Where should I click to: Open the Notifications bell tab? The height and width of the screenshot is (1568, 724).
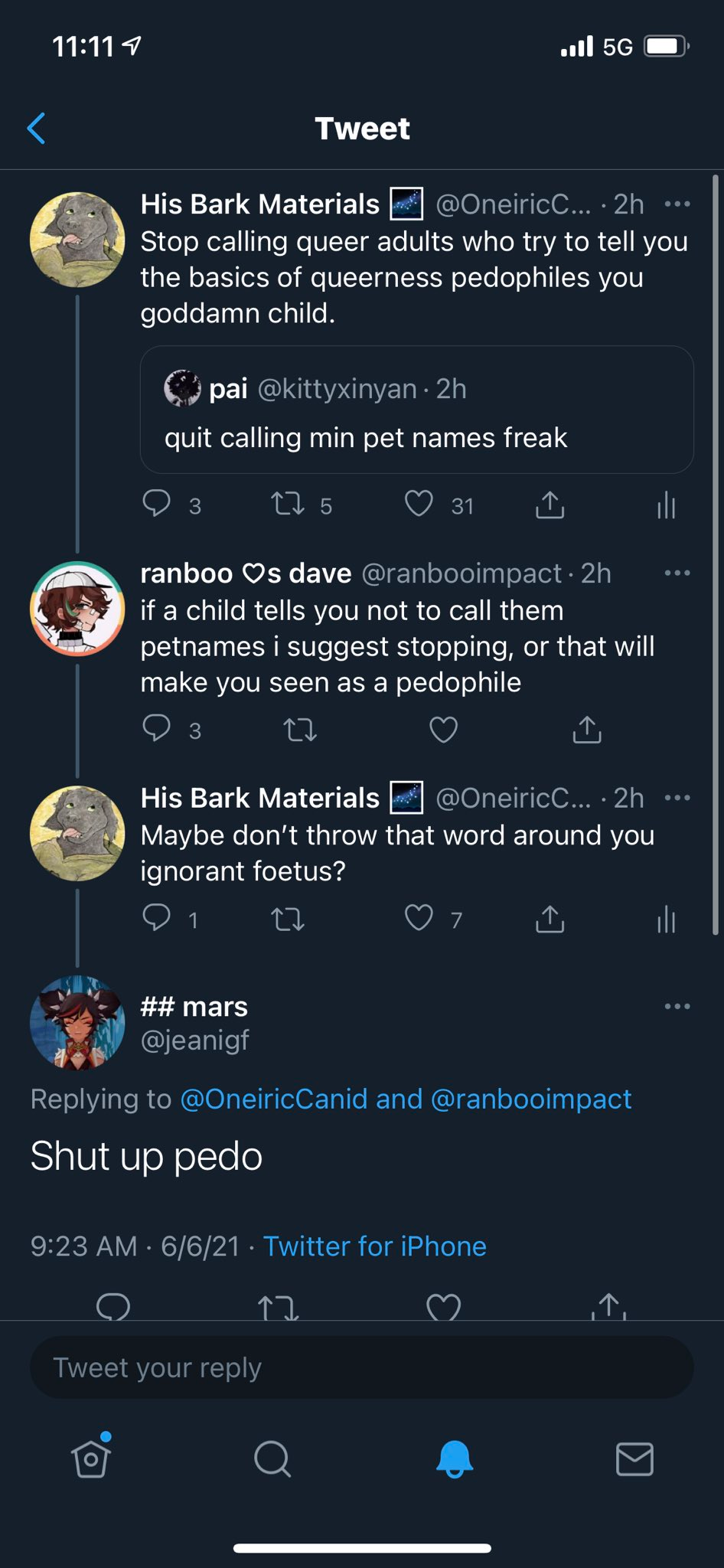tap(455, 1459)
